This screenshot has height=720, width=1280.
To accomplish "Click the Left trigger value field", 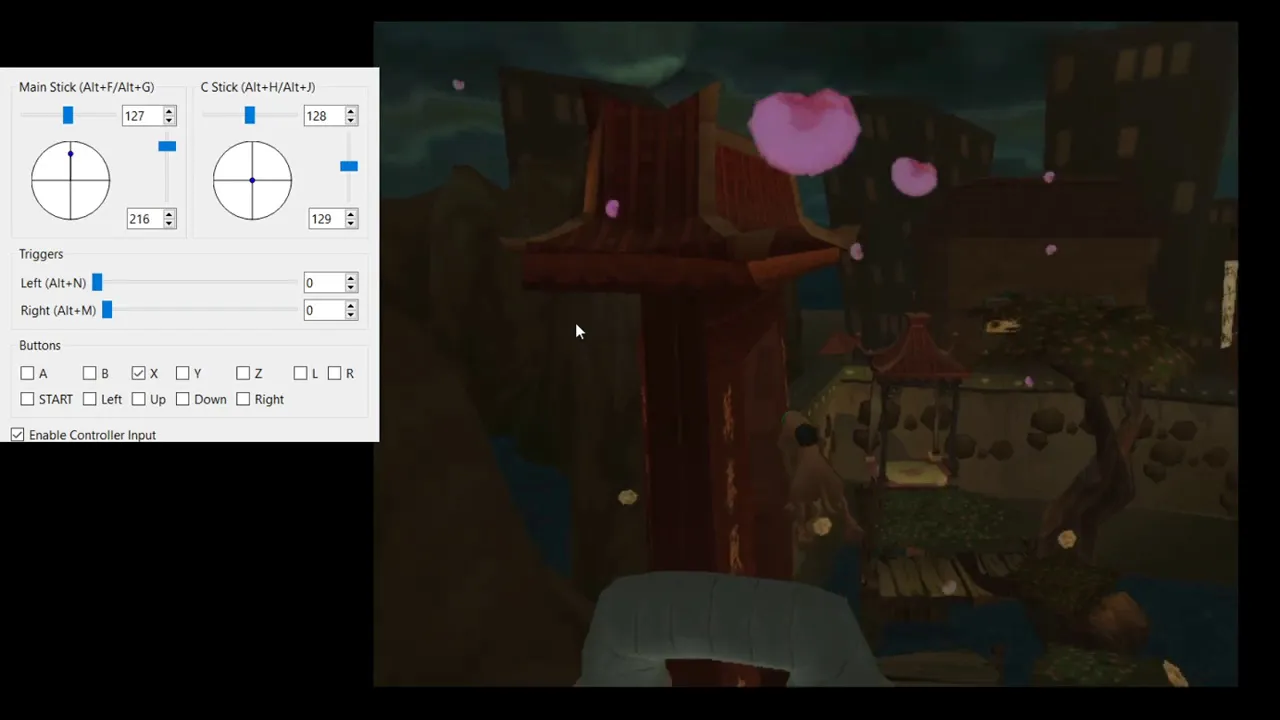I will click(x=323, y=283).
